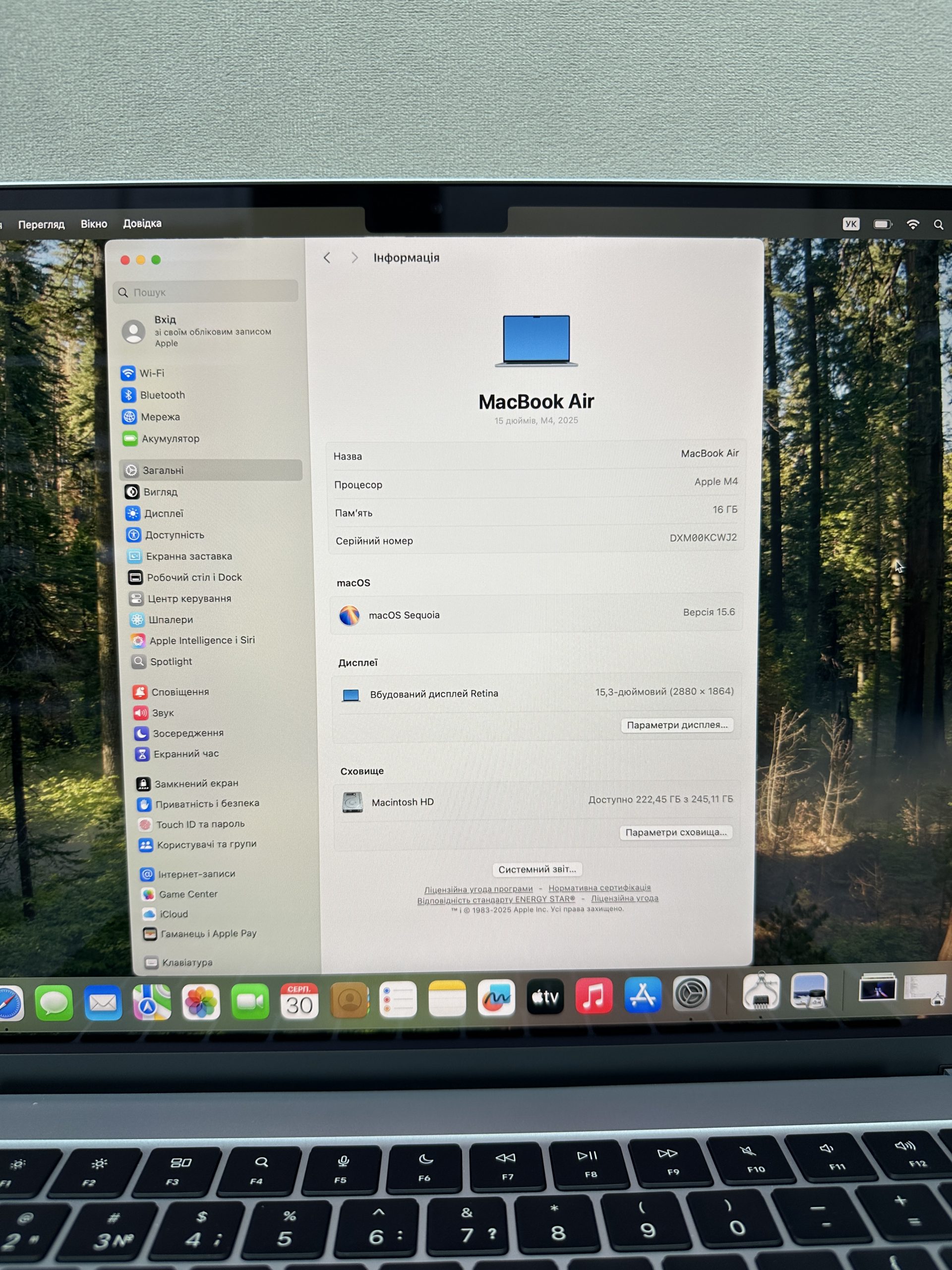Open Music from the Dock
Image resolution: width=952 pixels, height=1270 pixels.
pyautogui.click(x=594, y=996)
